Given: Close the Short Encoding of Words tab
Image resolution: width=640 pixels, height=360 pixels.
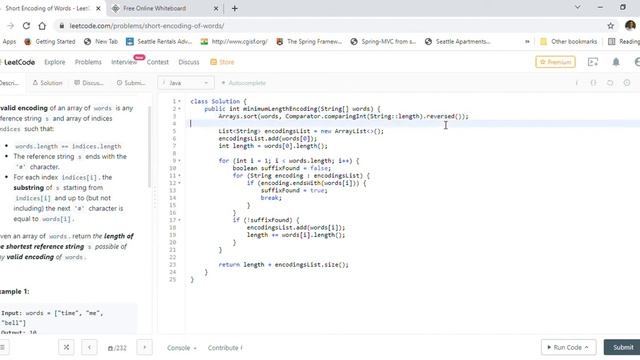Looking at the screenshot, I should (98, 8).
